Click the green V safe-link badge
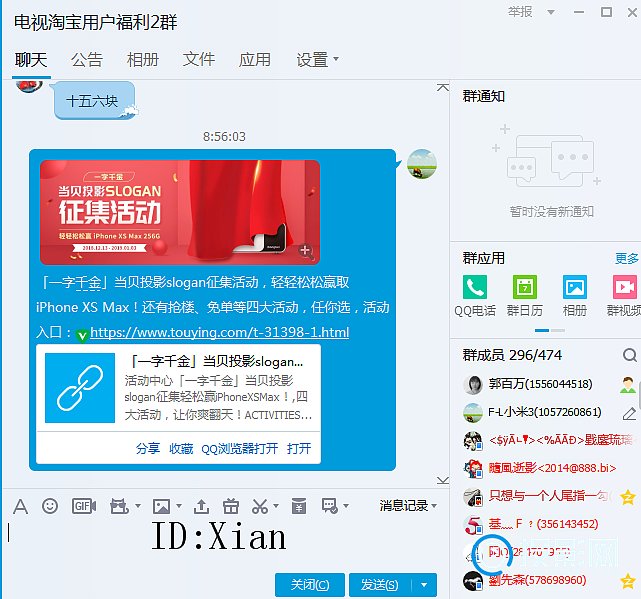Image resolution: width=641 pixels, height=599 pixels. [x=82, y=335]
